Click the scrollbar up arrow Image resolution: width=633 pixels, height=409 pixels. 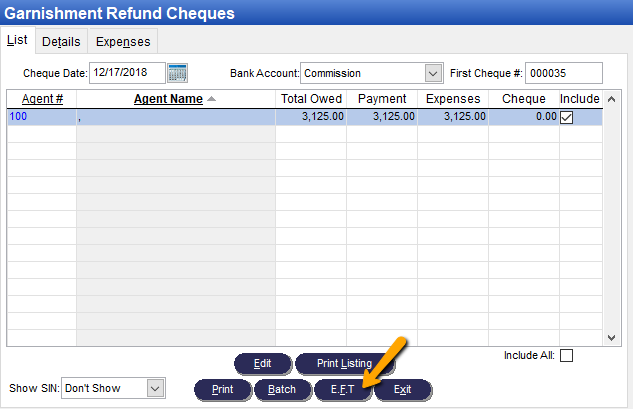click(x=611, y=99)
